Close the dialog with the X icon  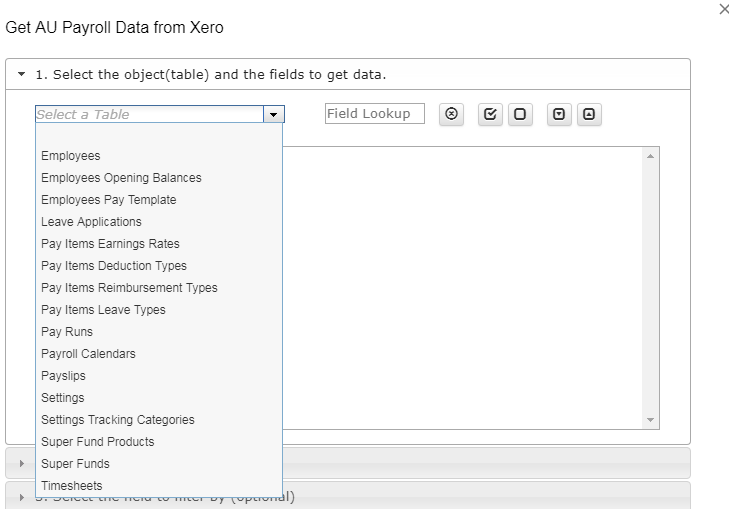(724, 9)
